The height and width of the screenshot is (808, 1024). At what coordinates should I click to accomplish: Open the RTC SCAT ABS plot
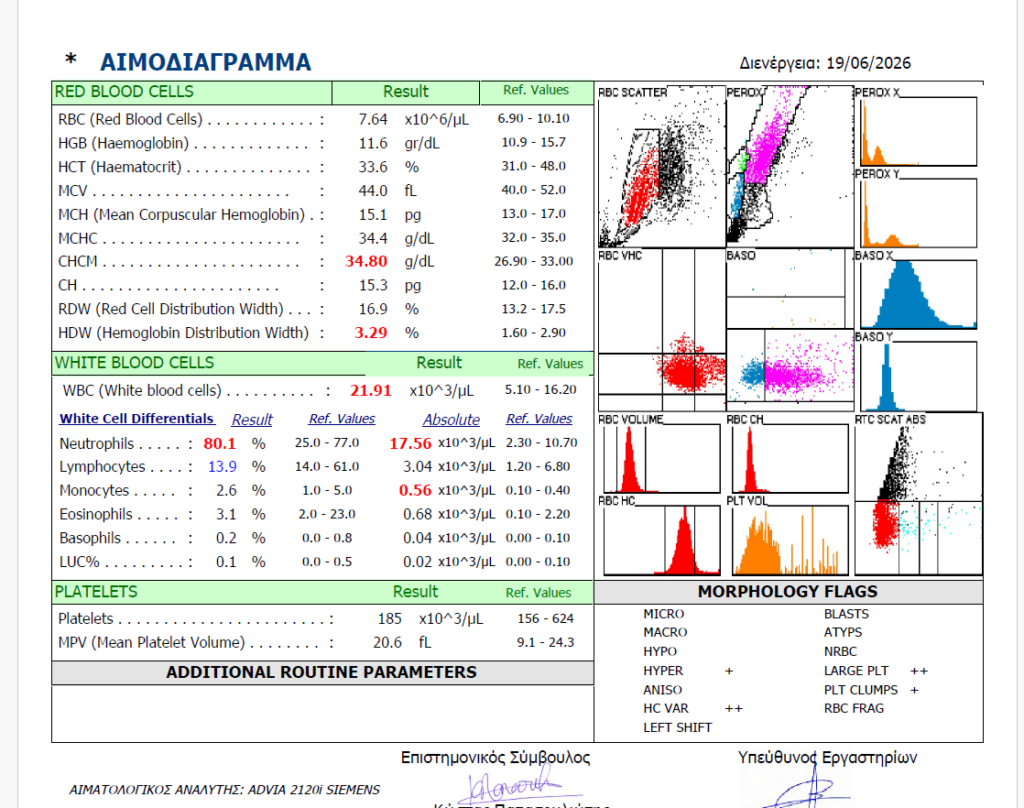click(x=918, y=494)
